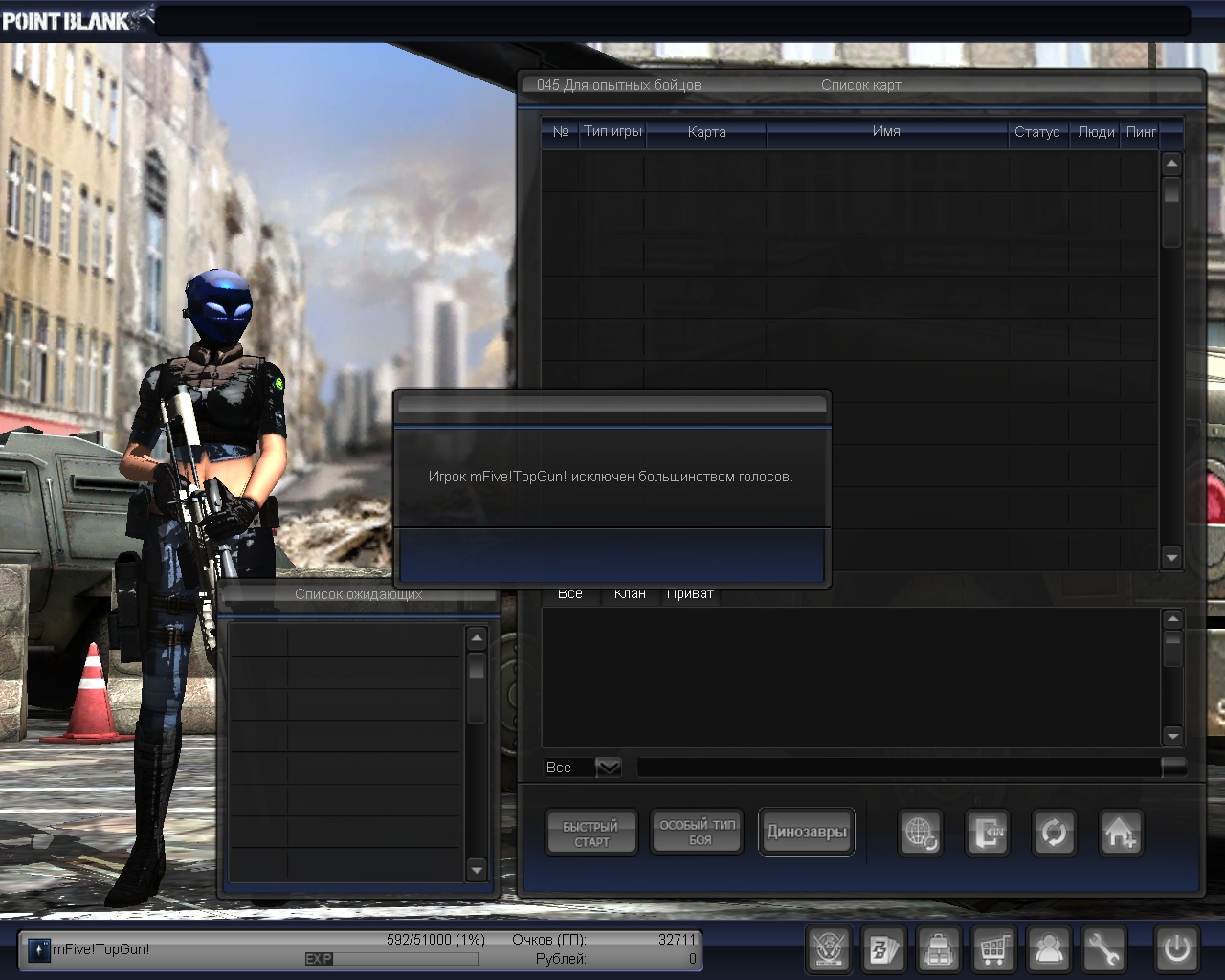
Task: Click the chat message input field
Action: [898, 768]
